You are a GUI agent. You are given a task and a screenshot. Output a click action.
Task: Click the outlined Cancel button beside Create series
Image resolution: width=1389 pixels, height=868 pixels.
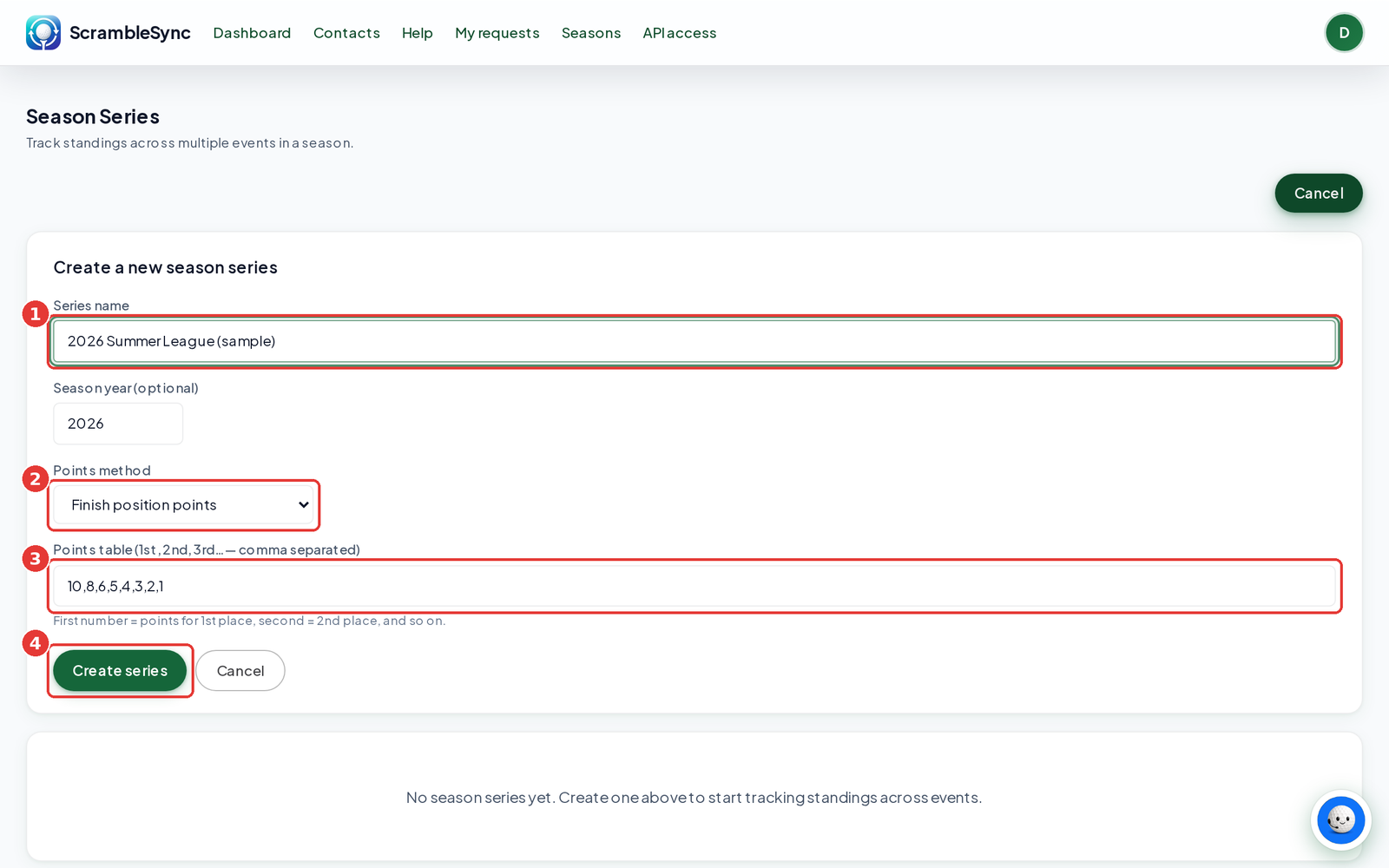(240, 671)
